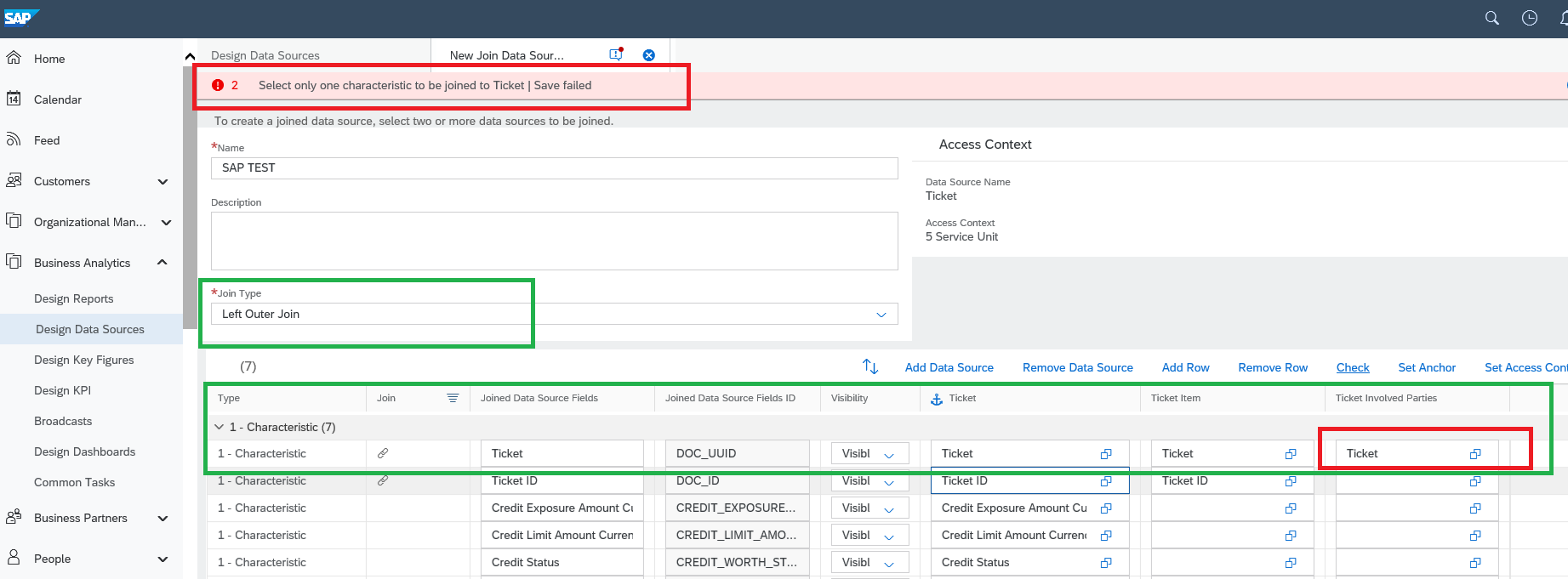Open value help for Credit Status in Ticket column
1568x579 pixels.
click(x=1106, y=563)
